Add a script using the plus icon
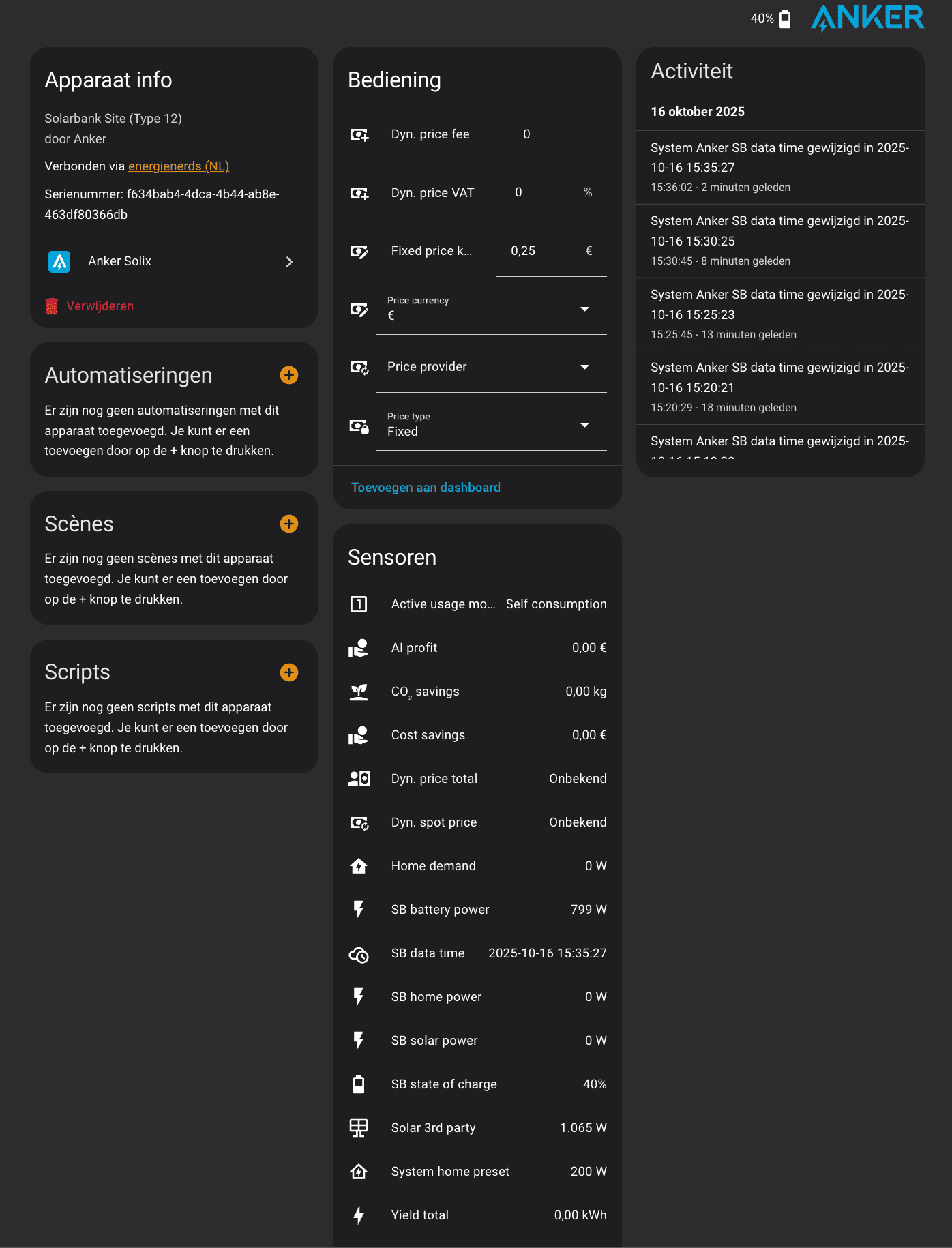The width and height of the screenshot is (952, 1248). coord(289,672)
